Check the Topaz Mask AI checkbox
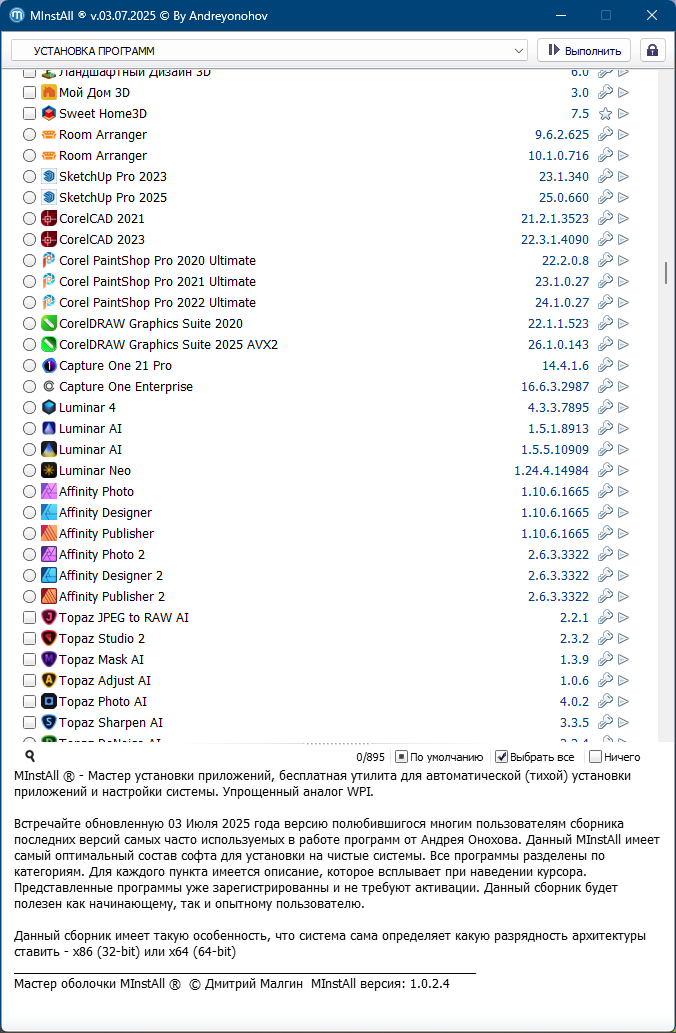676x1033 pixels. (29, 659)
